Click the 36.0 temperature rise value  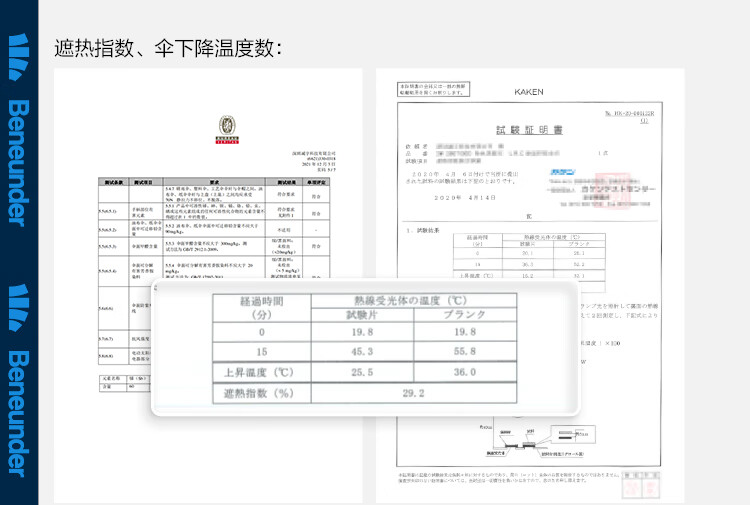pyautogui.click(x=465, y=372)
